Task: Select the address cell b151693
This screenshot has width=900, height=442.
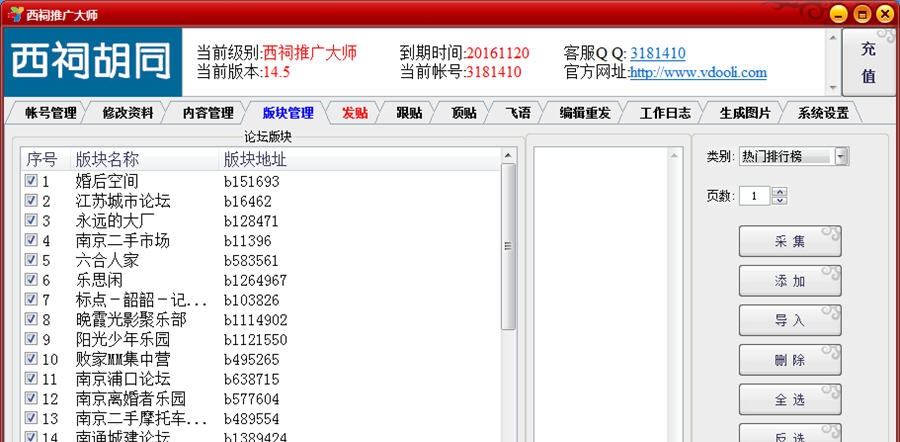Action: pos(251,181)
